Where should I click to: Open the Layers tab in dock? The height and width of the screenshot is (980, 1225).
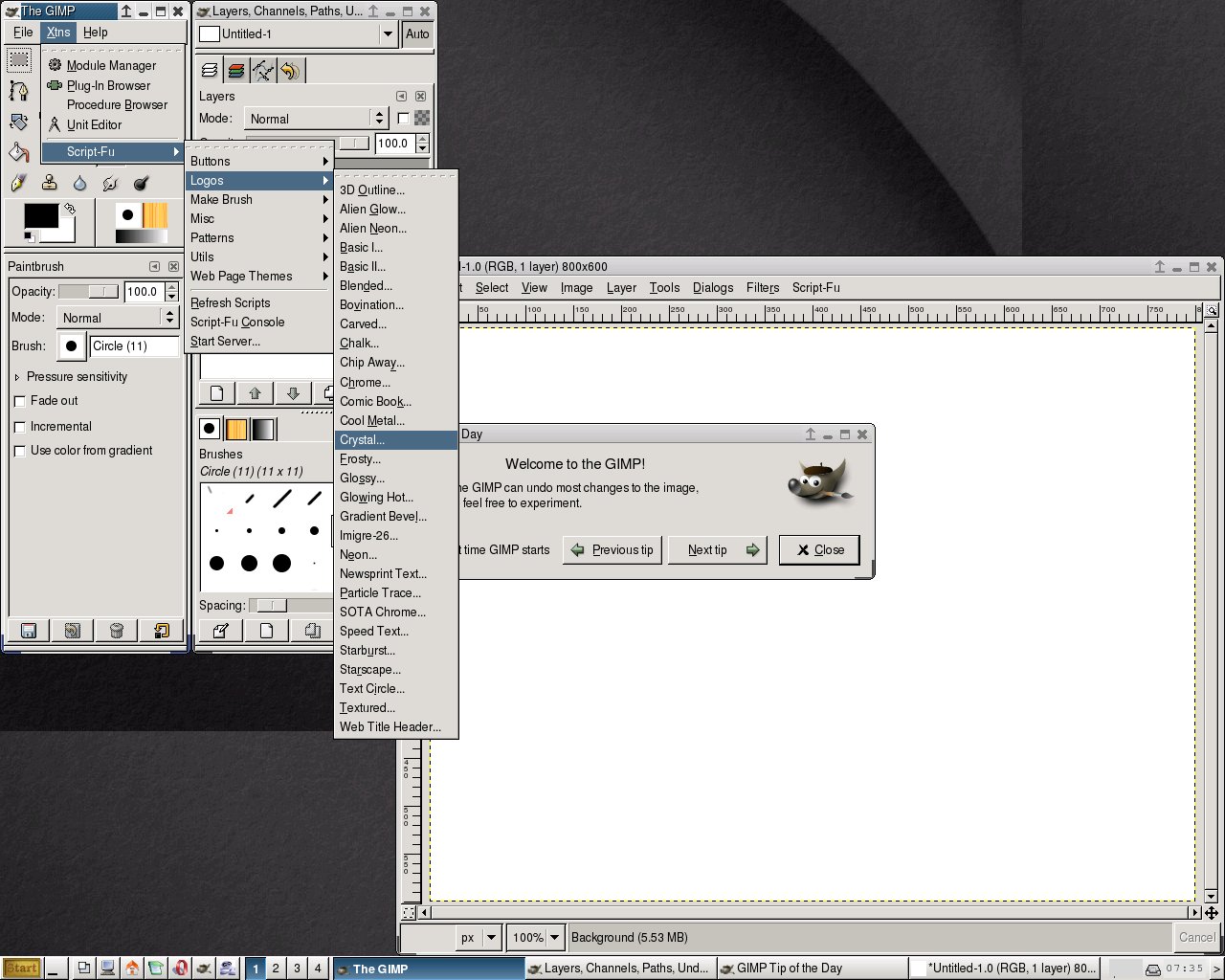(210, 70)
